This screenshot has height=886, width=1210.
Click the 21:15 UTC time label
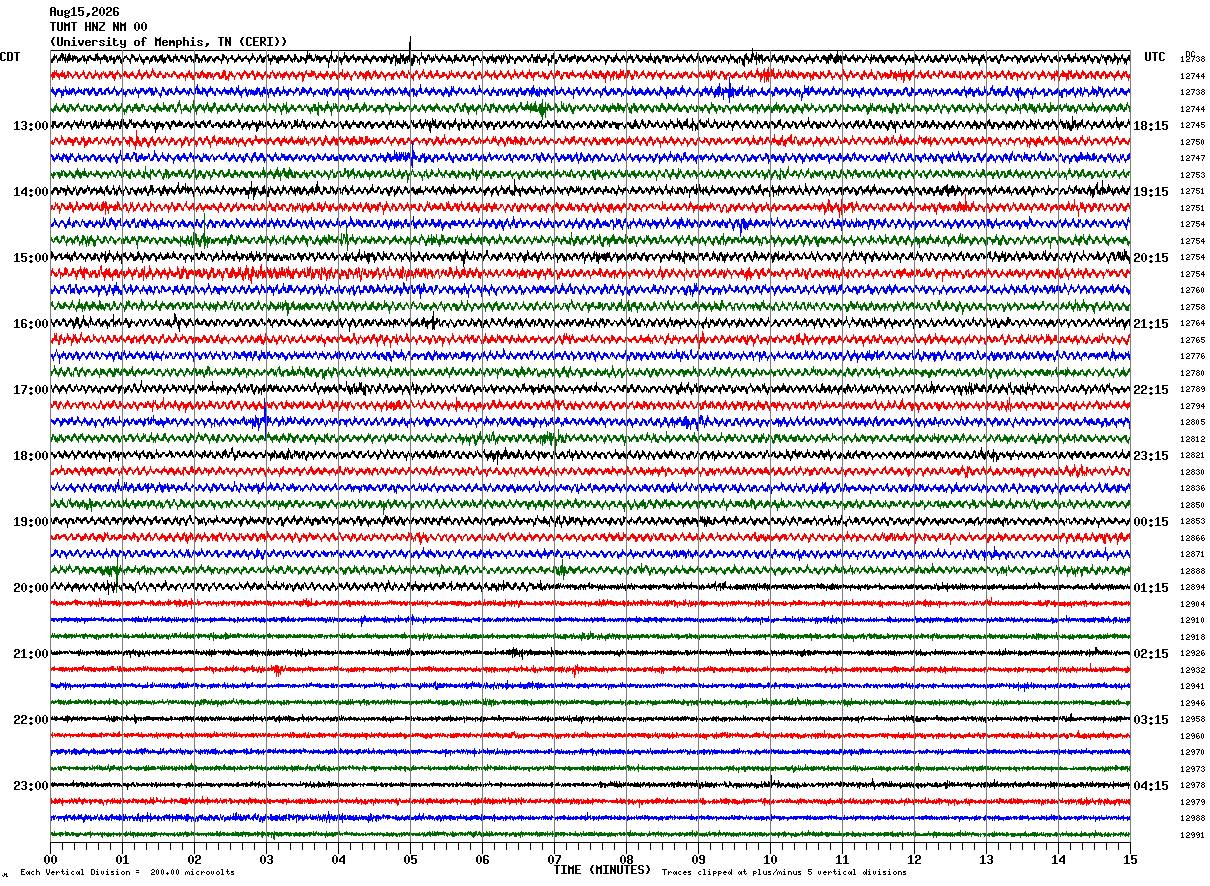(1151, 324)
